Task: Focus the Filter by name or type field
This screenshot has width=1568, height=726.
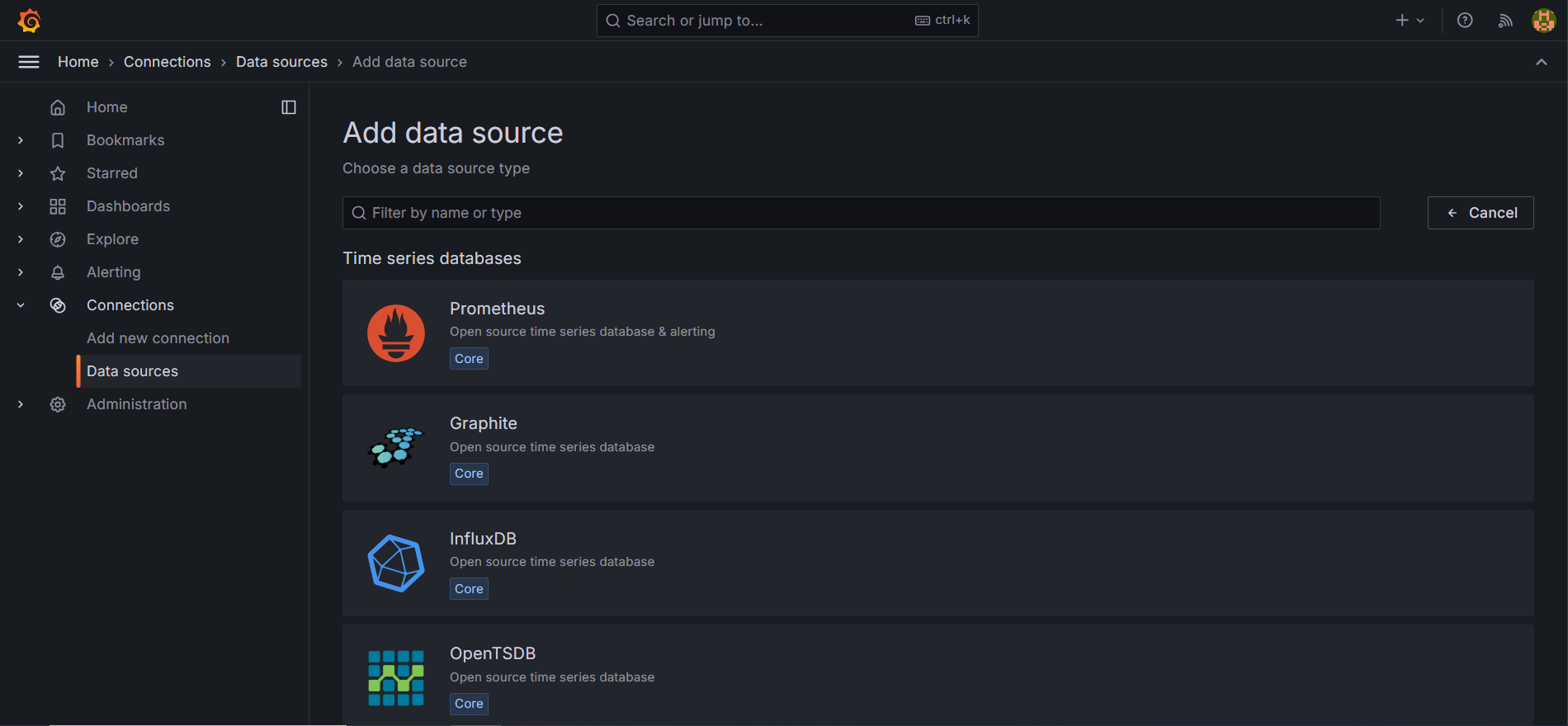Action: pos(861,213)
